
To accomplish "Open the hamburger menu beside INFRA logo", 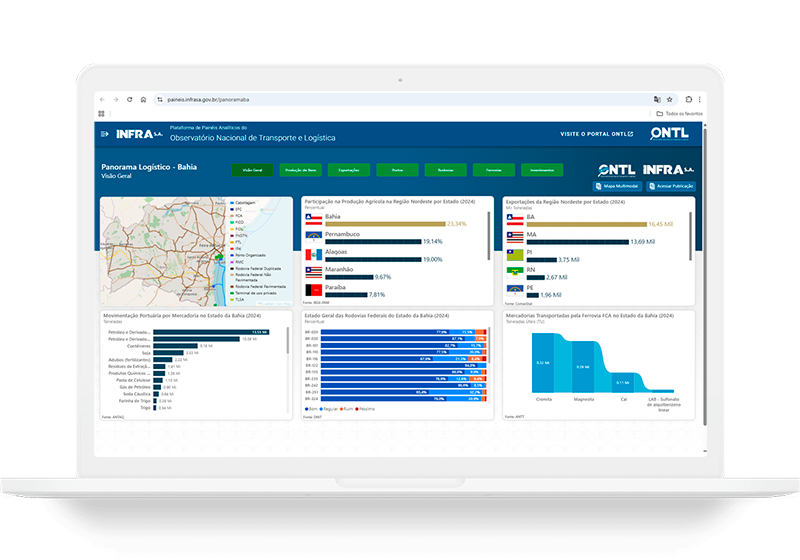I will 103,134.
